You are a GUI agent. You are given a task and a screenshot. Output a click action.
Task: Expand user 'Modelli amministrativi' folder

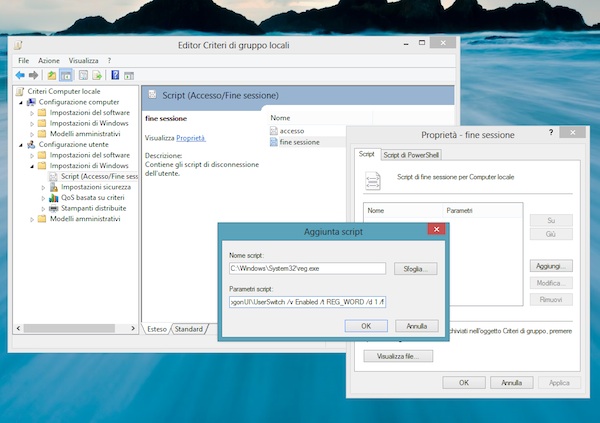(x=32, y=219)
